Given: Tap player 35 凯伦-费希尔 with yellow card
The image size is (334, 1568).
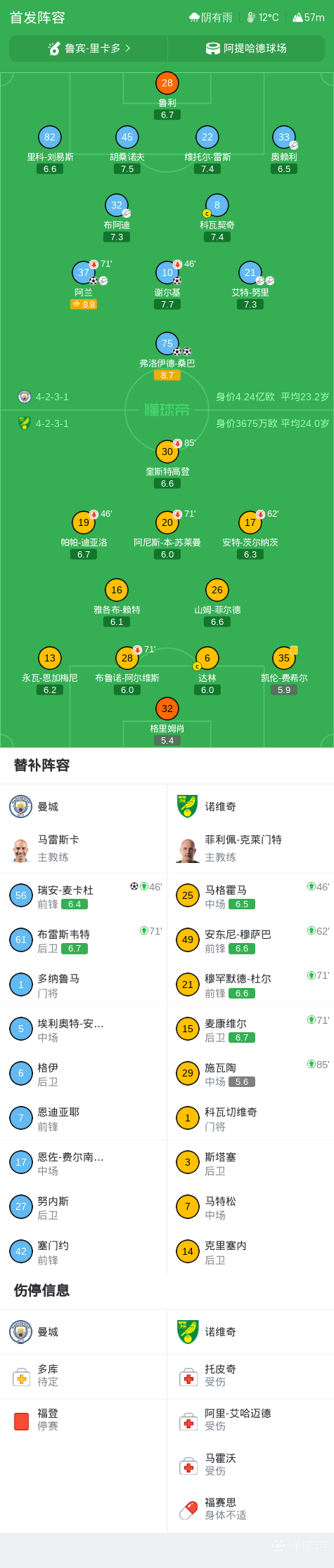Looking at the screenshot, I should pyautogui.click(x=284, y=658).
